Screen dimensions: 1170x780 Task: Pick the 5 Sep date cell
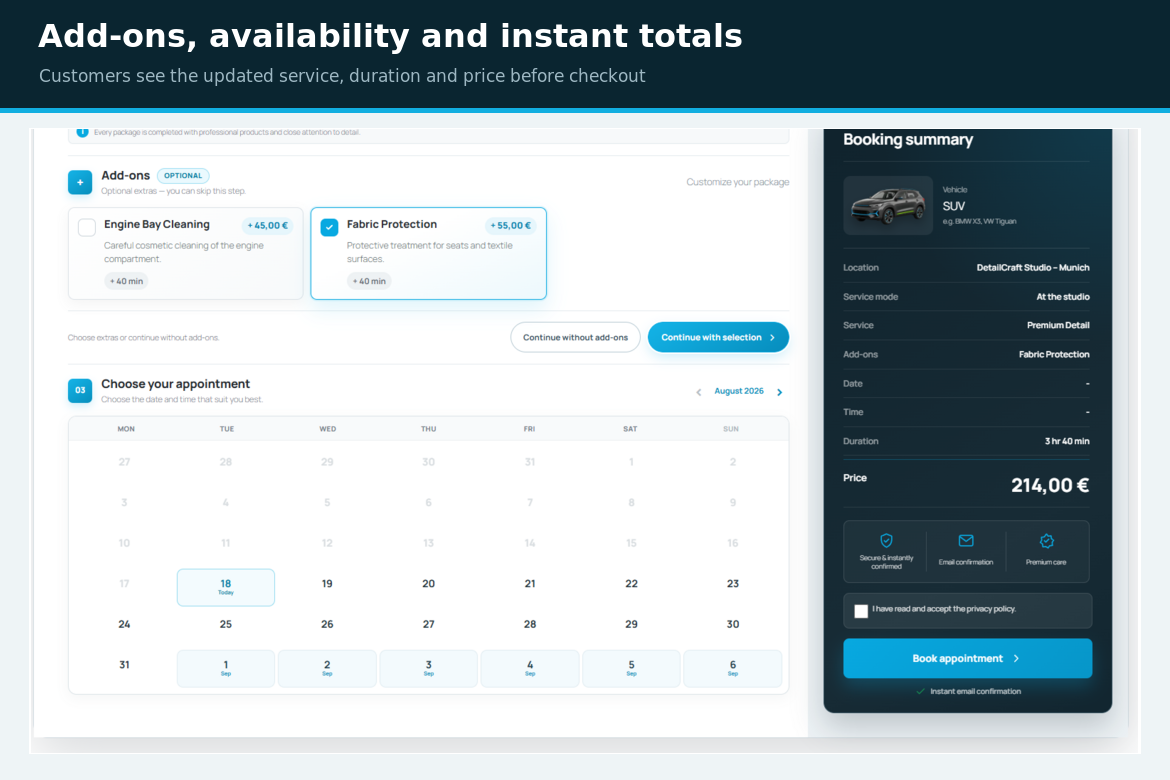click(631, 668)
